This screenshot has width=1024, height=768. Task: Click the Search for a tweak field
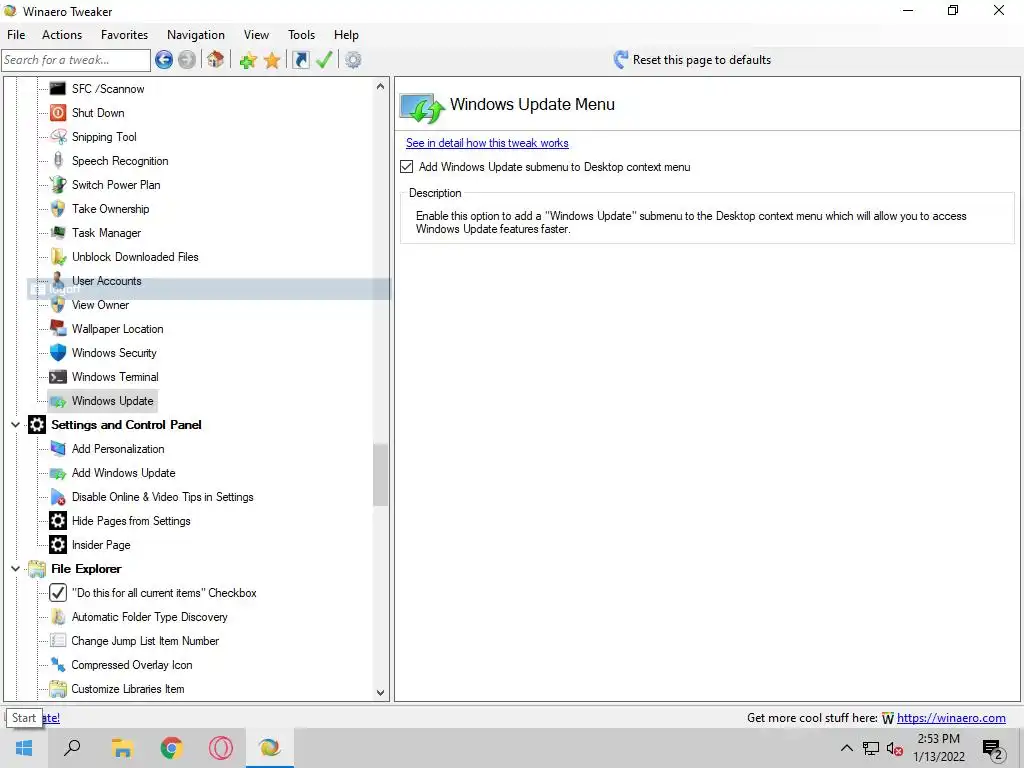[76, 60]
